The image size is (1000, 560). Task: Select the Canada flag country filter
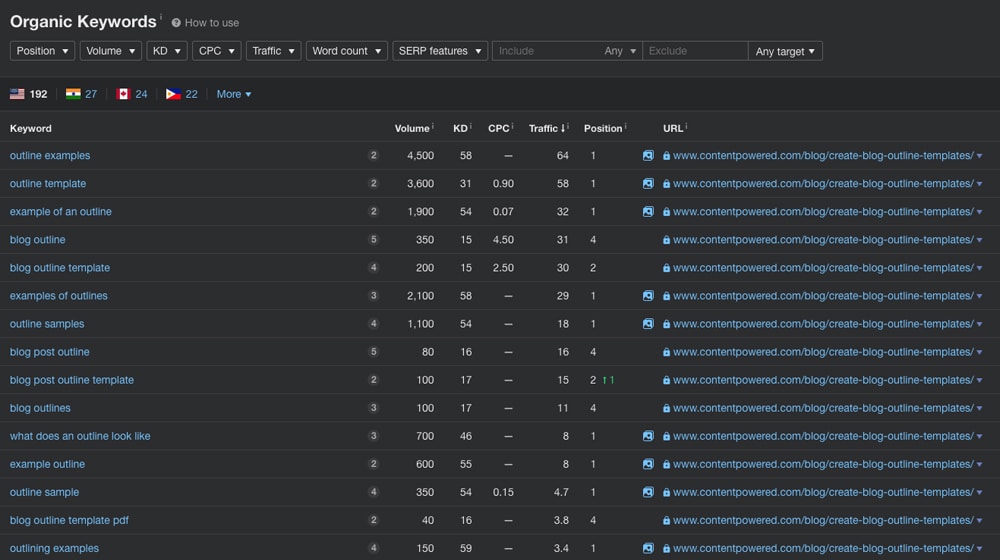pos(124,94)
